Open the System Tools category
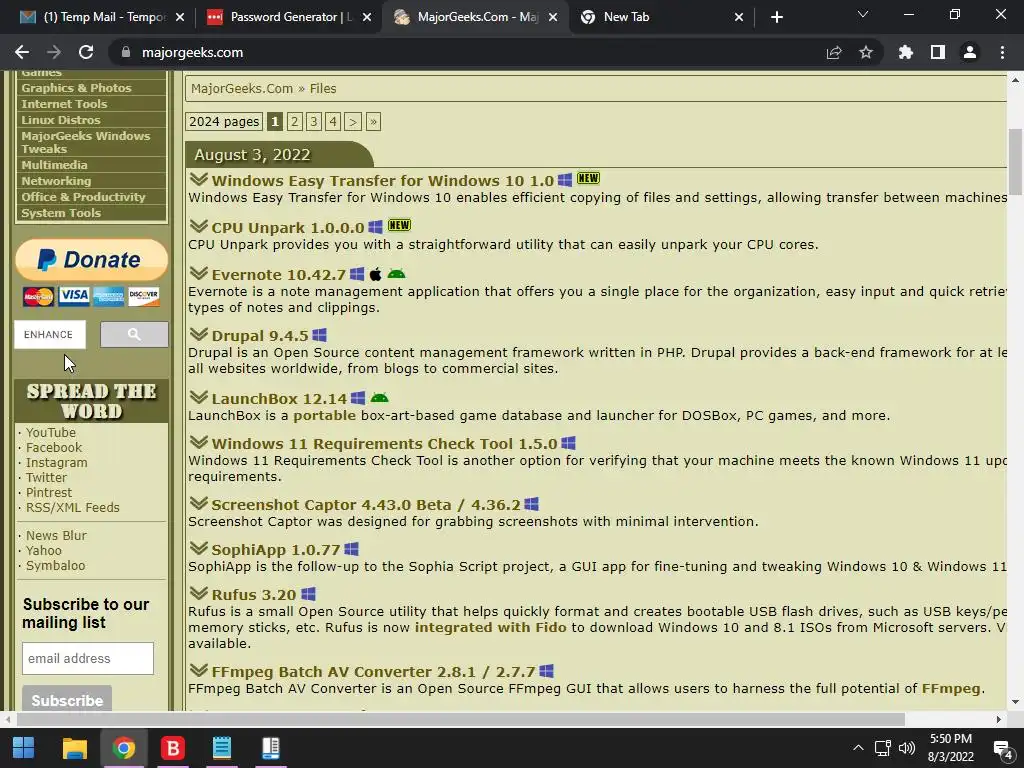The width and height of the screenshot is (1024, 768). click(x=61, y=213)
